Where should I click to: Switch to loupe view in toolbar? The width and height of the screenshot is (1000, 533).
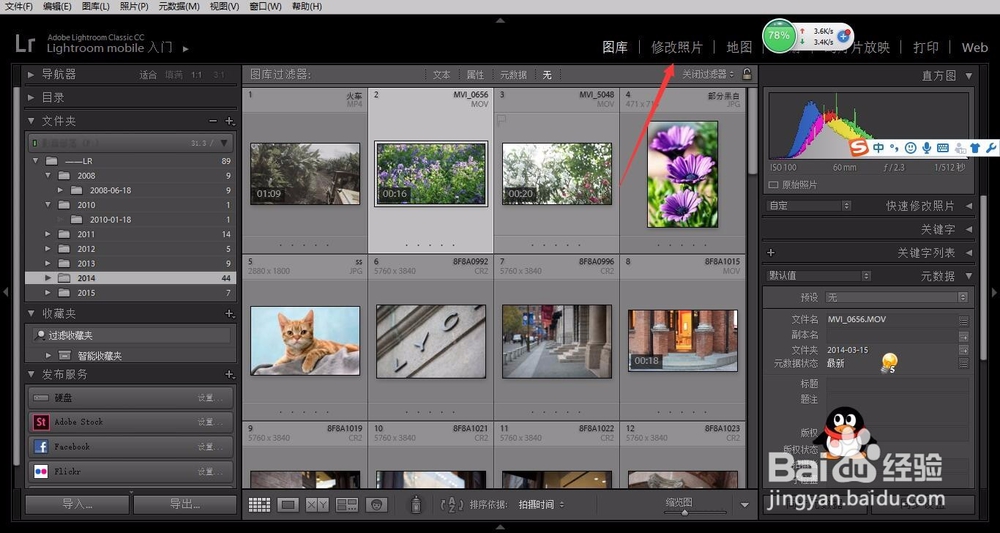point(288,505)
